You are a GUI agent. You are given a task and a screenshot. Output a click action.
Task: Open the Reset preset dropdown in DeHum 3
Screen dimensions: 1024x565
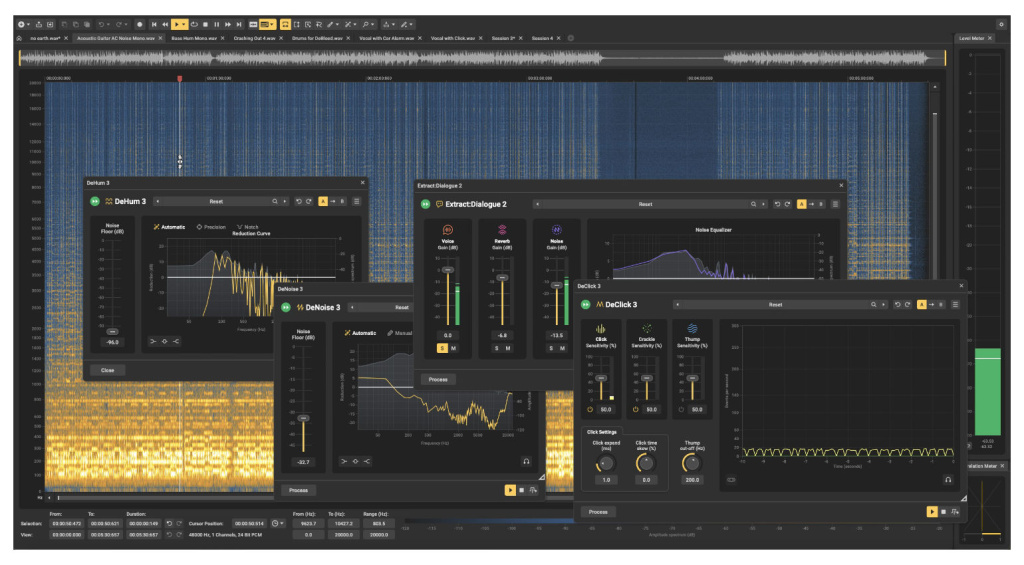(216, 201)
